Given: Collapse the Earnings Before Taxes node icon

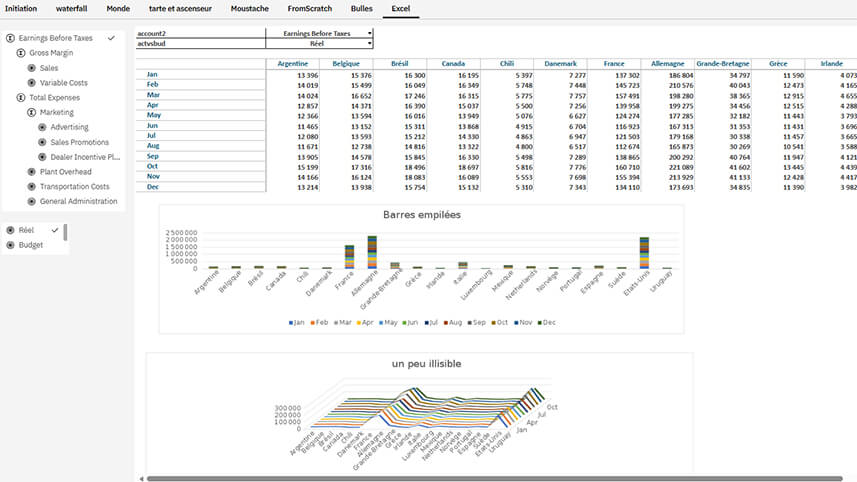Looking at the screenshot, I should [x=10, y=38].
